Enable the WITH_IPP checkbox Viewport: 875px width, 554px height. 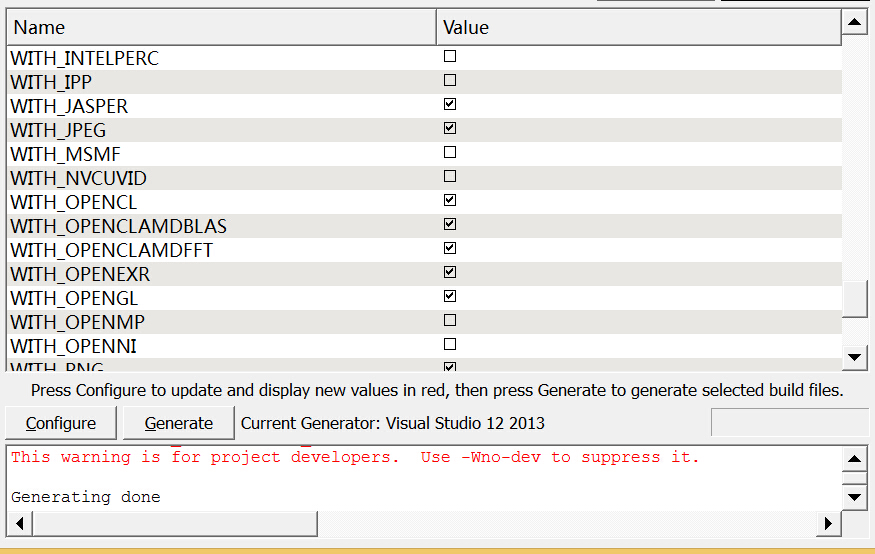tap(450, 80)
